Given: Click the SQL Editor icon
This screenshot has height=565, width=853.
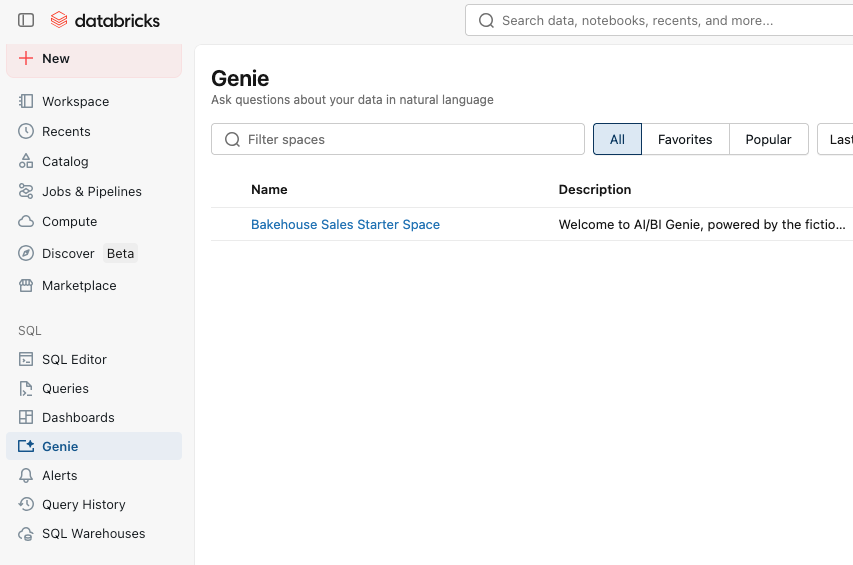Looking at the screenshot, I should (26, 359).
